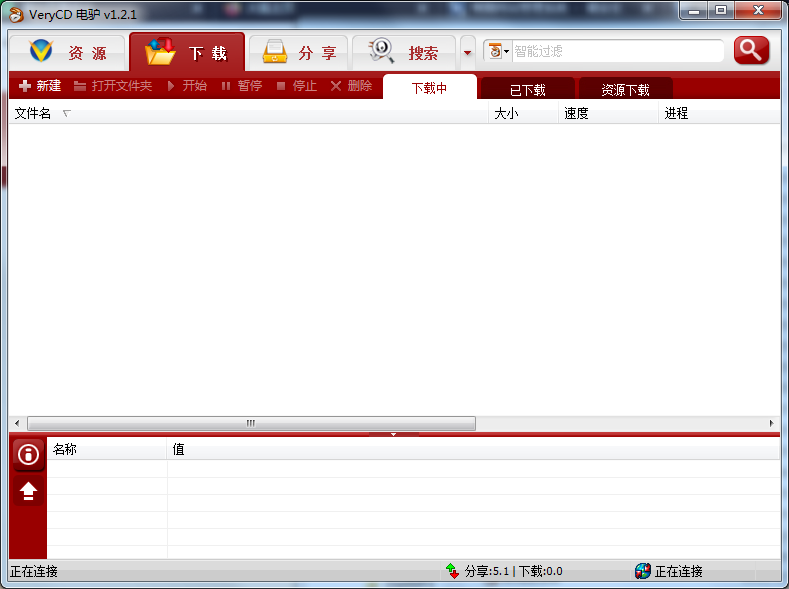Select the 资源下载 tab
Viewport: 789px width, 589px height.
[625, 89]
